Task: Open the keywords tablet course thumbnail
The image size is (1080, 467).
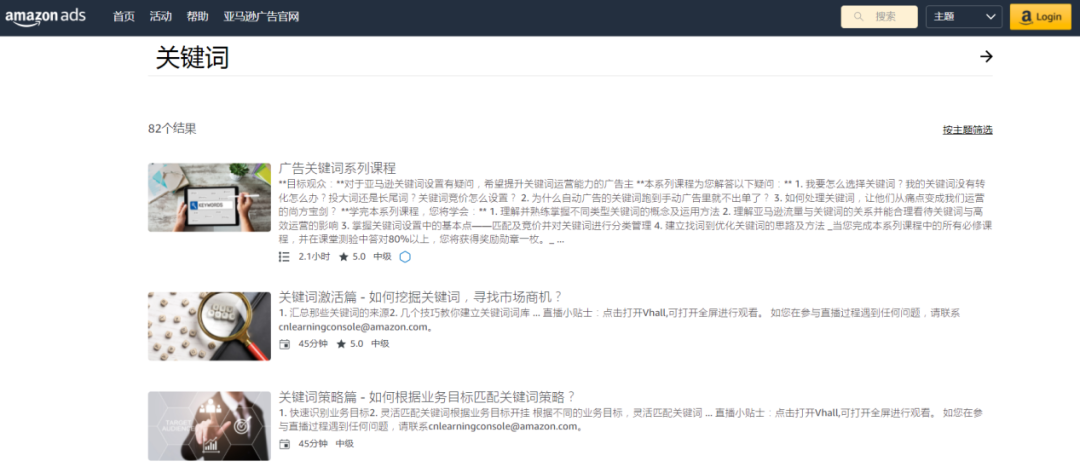Action: tap(209, 198)
